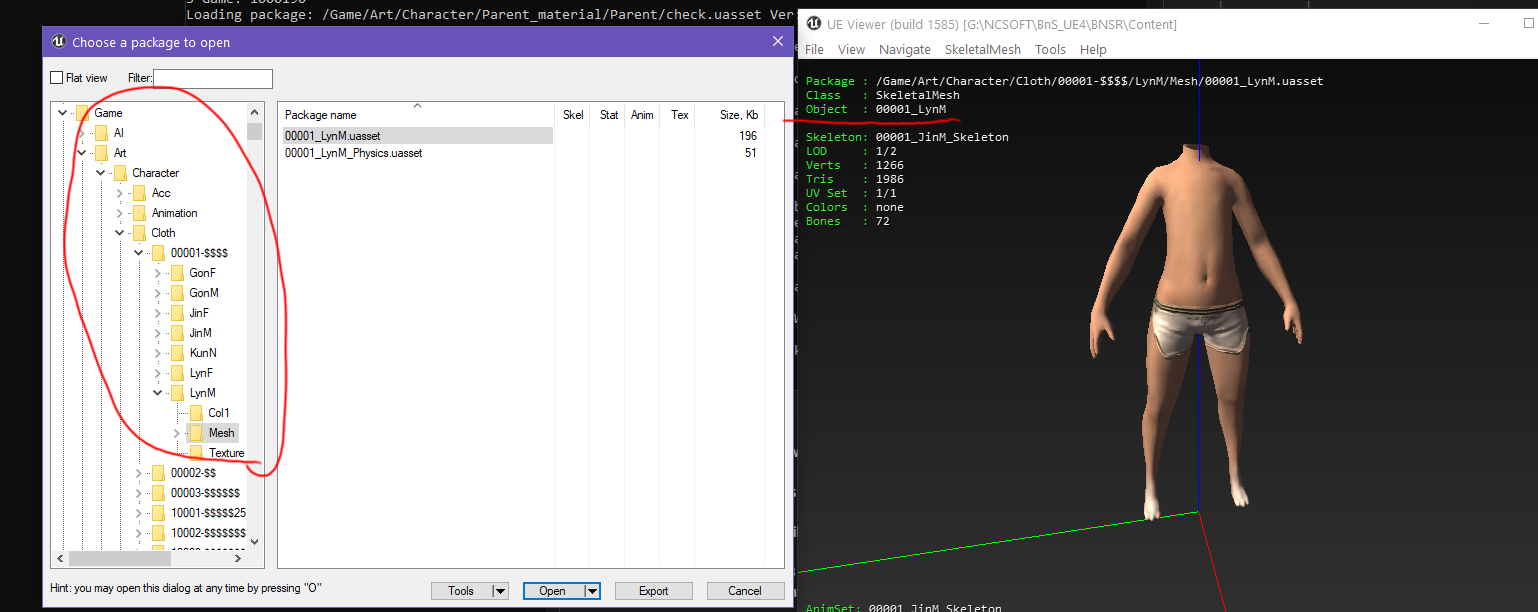Click the folder icon beside JinM
The image size is (1538, 612).
click(177, 333)
